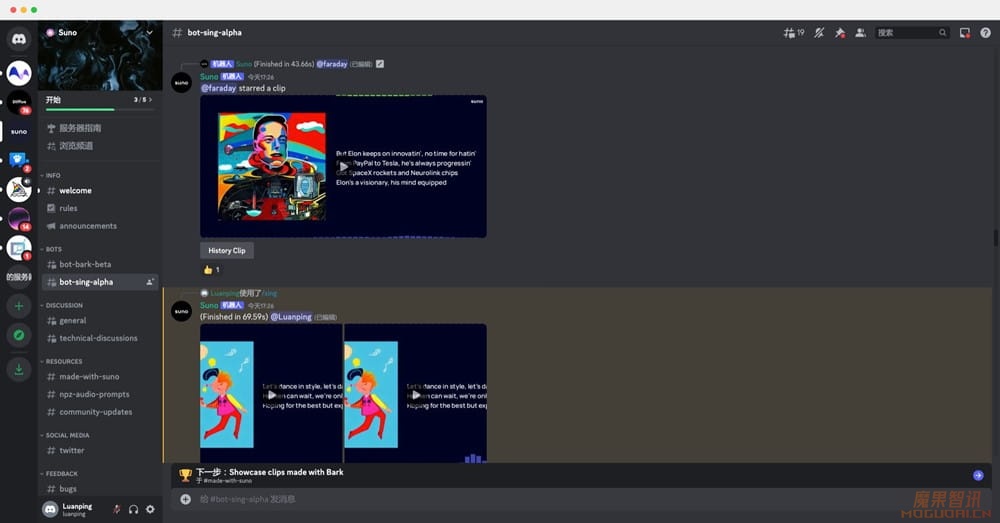The height and width of the screenshot is (523, 1000).
Task: Open notification settings muted bell icon
Action: (x=819, y=33)
